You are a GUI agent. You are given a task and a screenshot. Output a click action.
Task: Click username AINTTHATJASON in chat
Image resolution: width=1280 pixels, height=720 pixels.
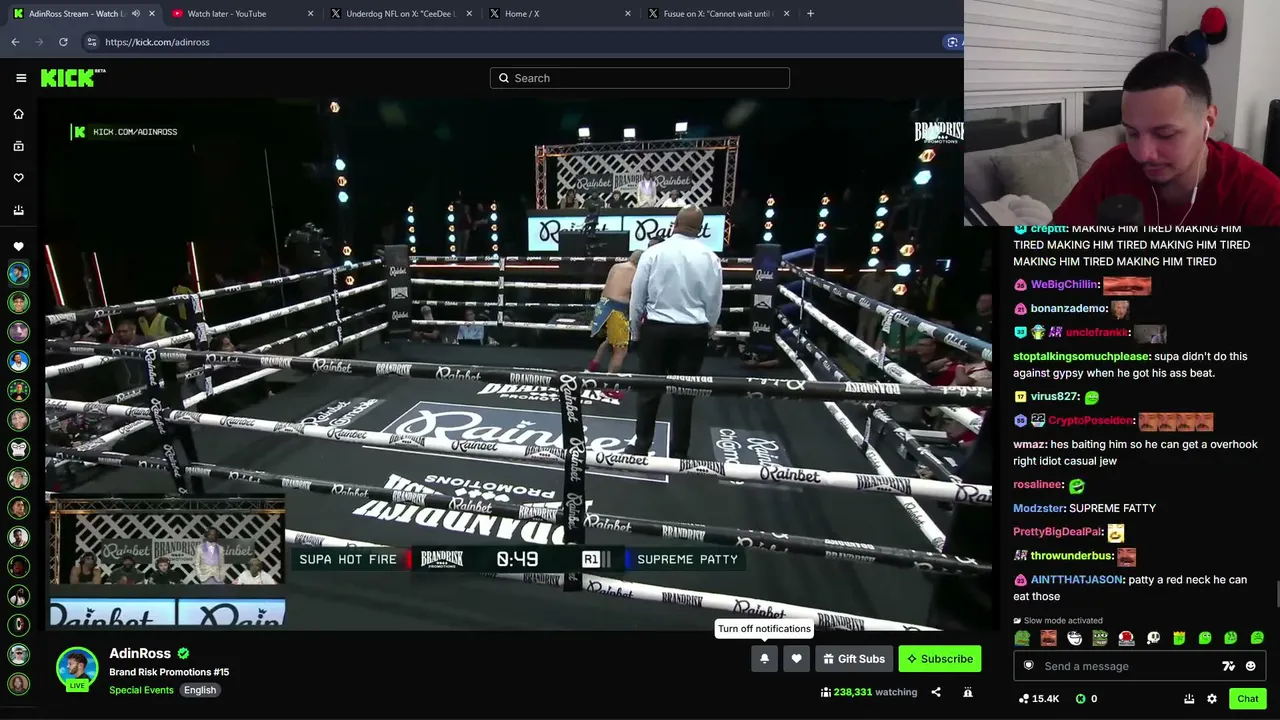pyautogui.click(x=1078, y=580)
